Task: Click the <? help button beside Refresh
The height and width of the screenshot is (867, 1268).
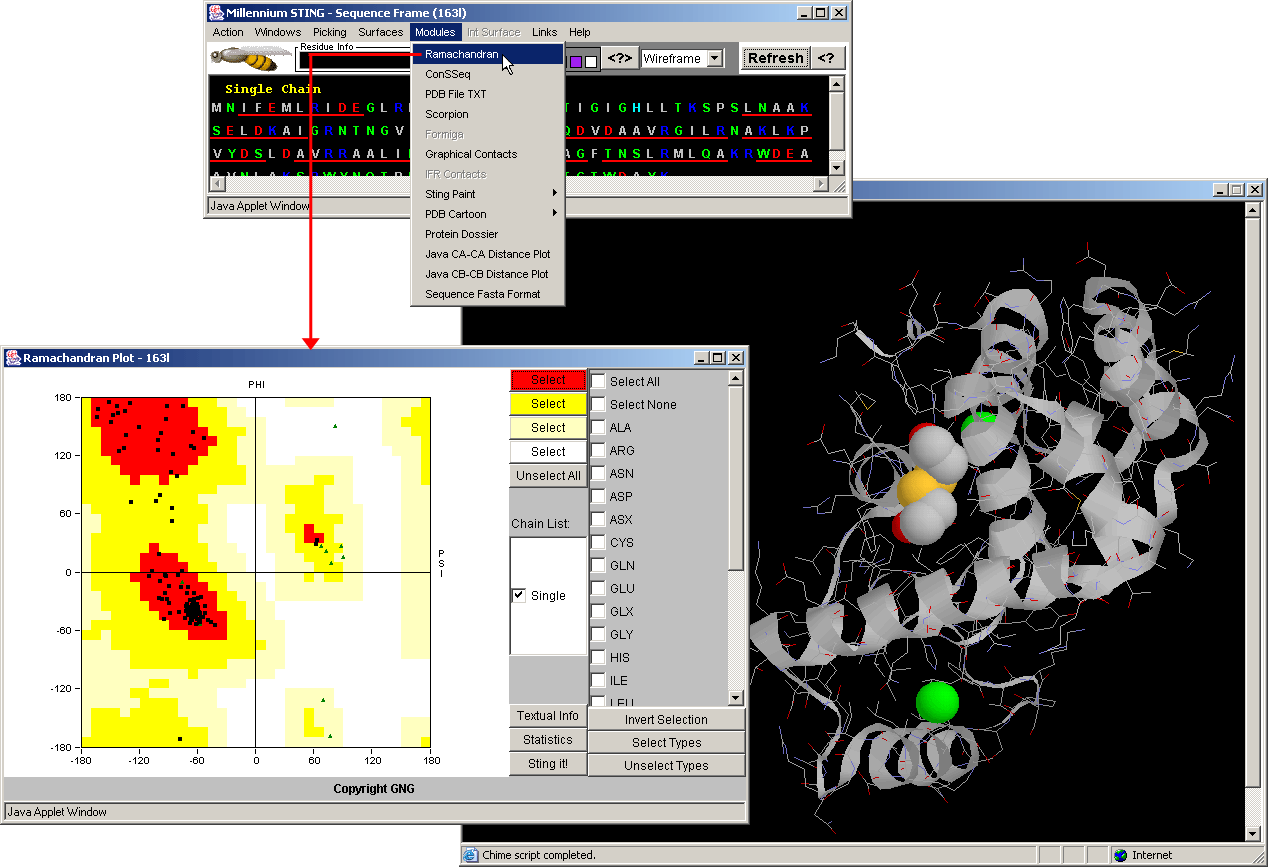Action: pyautogui.click(x=826, y=58)
